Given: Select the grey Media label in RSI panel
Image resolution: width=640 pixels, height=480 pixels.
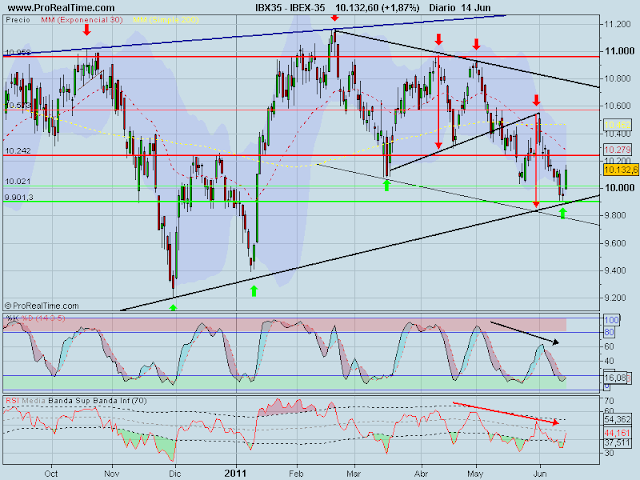Looking at the screenshot, I should [33, 401].
